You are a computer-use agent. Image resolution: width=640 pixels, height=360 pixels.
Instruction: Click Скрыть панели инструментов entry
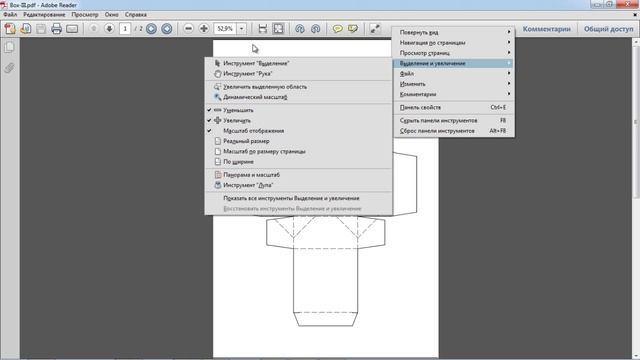(x=453, y=120)
